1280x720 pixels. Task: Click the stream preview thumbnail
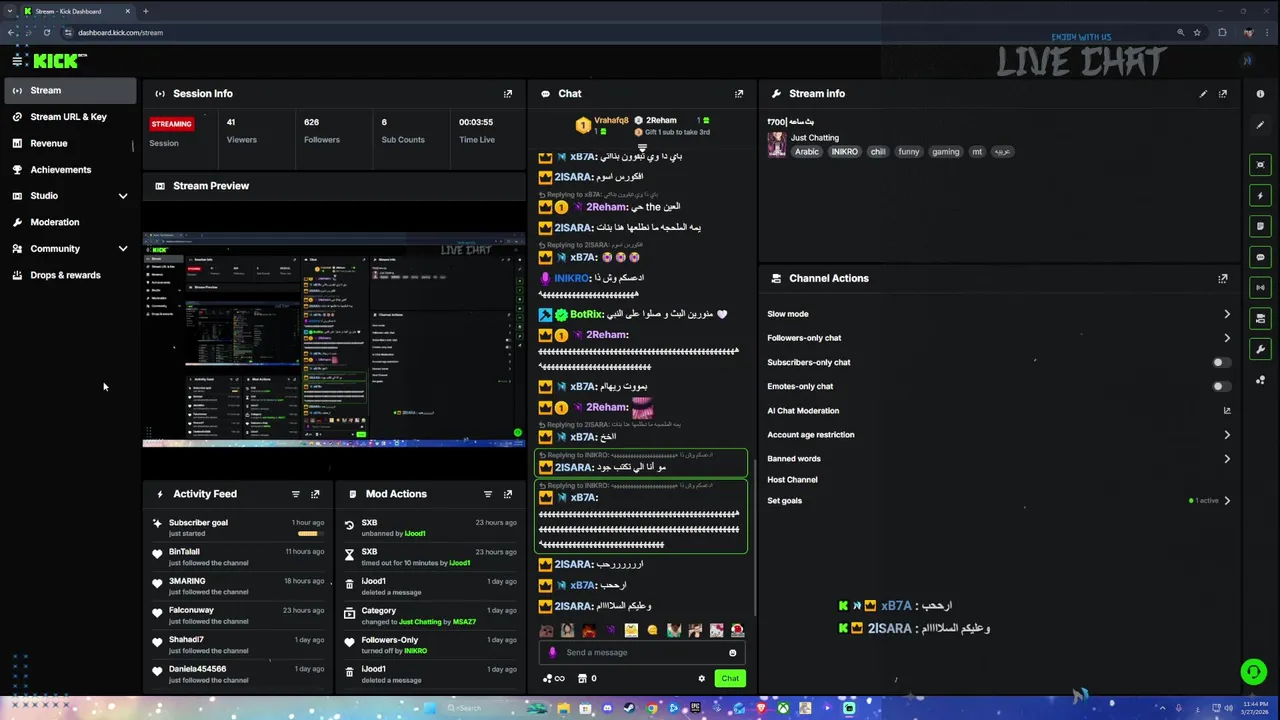(333, 339)
